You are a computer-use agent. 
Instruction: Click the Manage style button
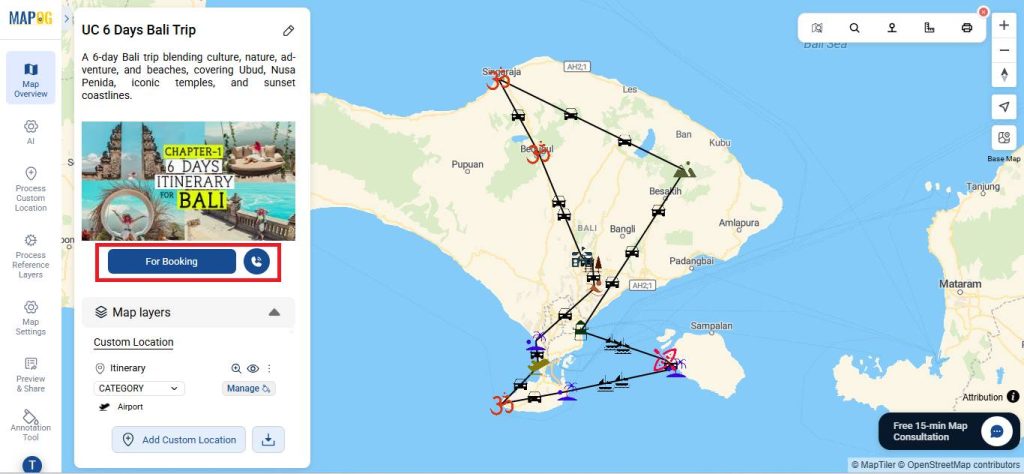[249, 388]
